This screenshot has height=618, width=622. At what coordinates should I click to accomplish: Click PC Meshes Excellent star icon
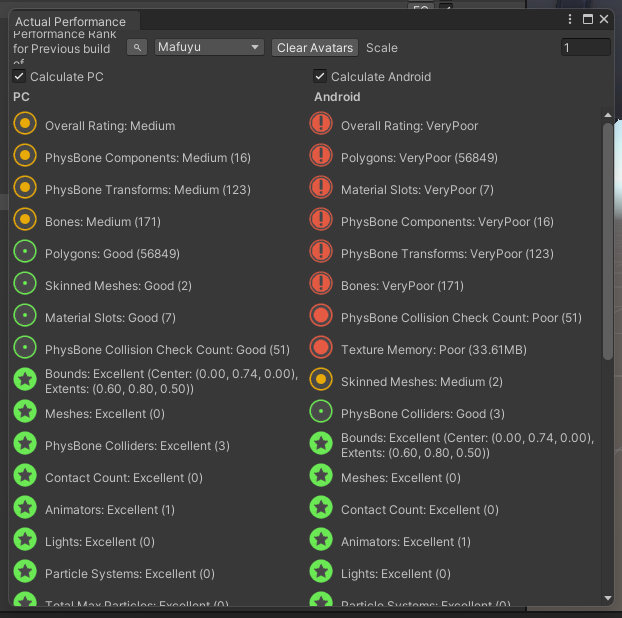[x=25, y=411]
